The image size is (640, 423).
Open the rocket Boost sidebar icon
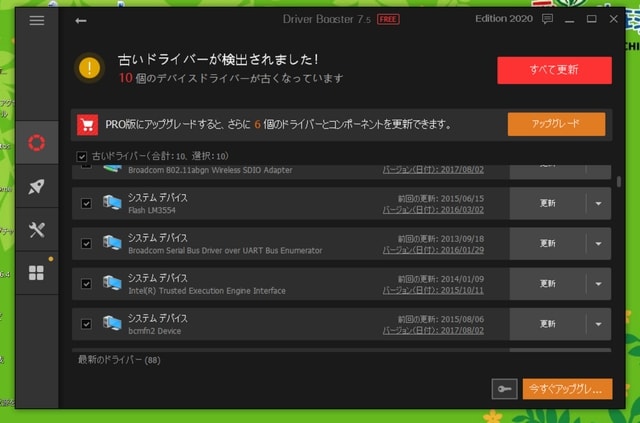click(37, 186)
